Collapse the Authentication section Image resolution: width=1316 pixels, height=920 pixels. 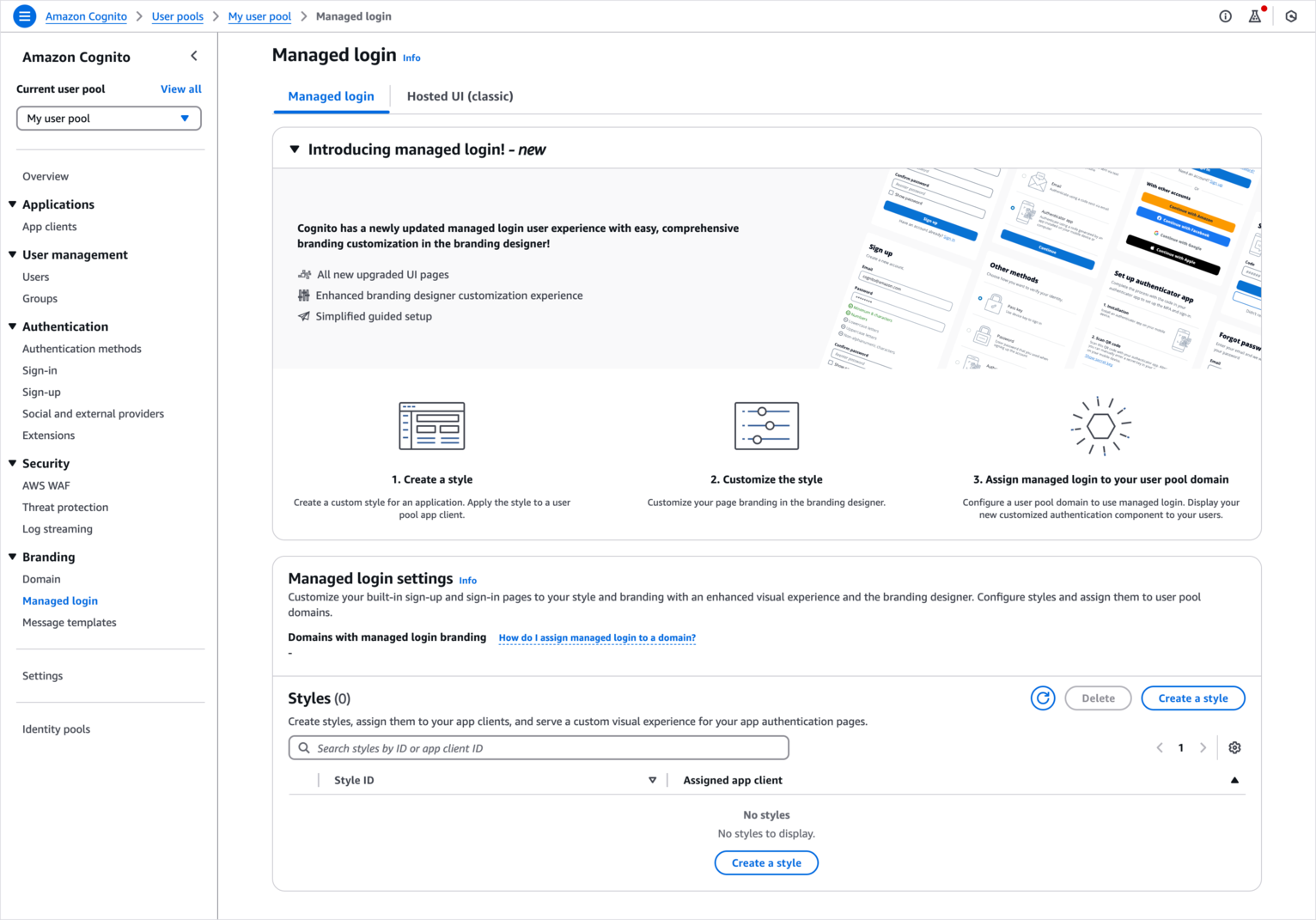tap(12, 326)
